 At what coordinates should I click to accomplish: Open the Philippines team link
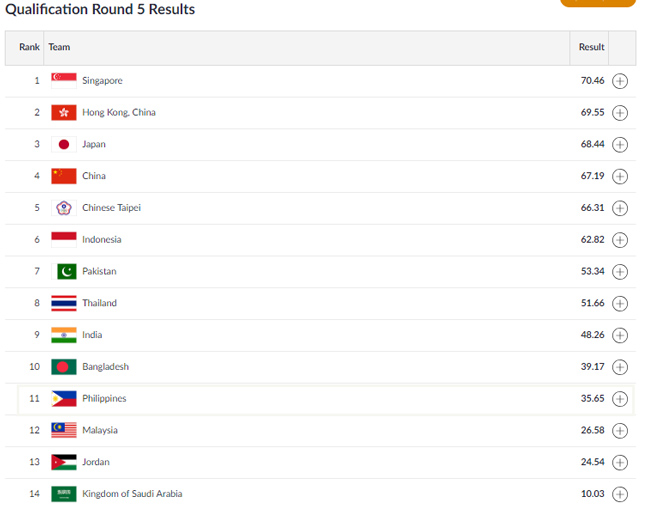(104, 398)
